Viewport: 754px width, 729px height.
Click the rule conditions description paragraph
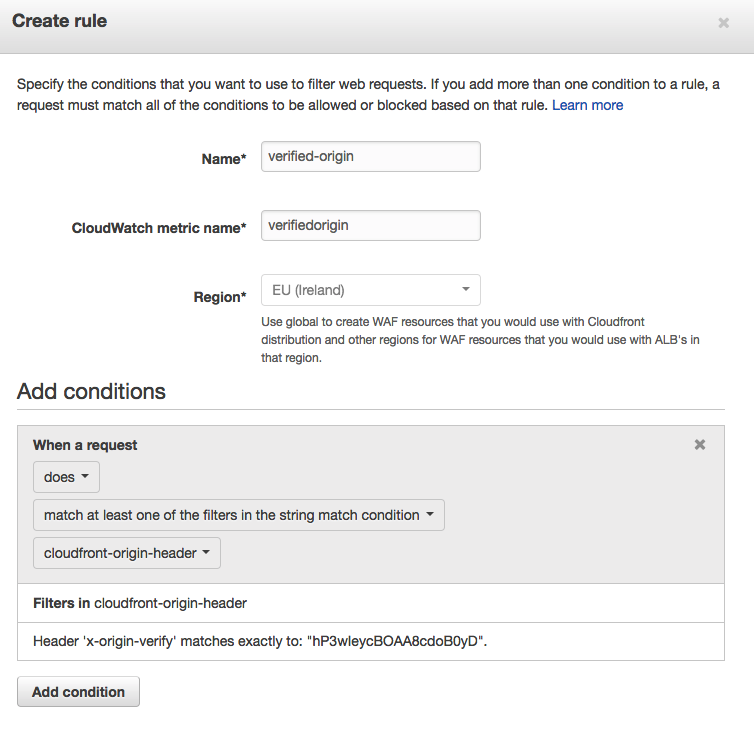(368, 95)
